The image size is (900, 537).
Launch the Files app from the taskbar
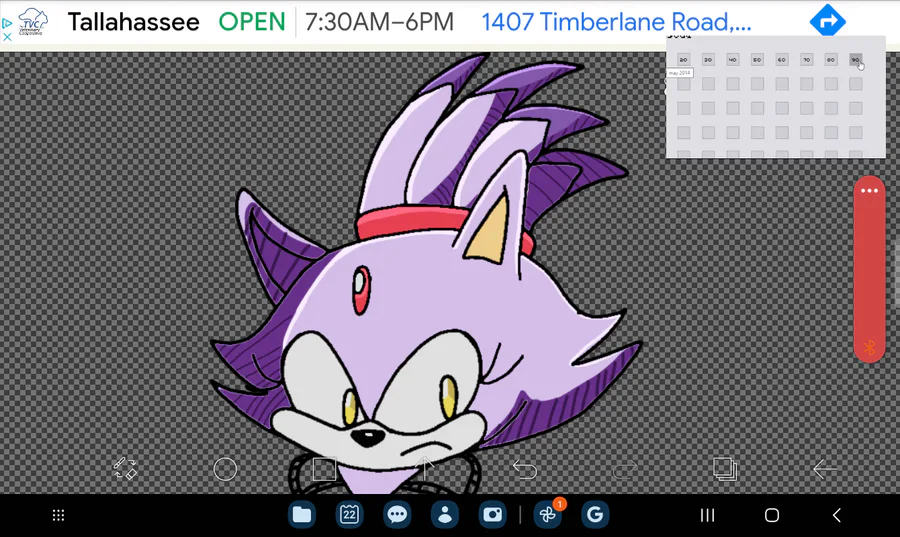pos(301,515)
